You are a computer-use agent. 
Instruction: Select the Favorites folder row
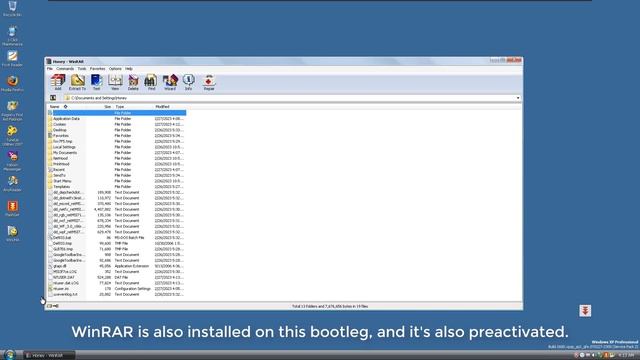tap(117, 136)
